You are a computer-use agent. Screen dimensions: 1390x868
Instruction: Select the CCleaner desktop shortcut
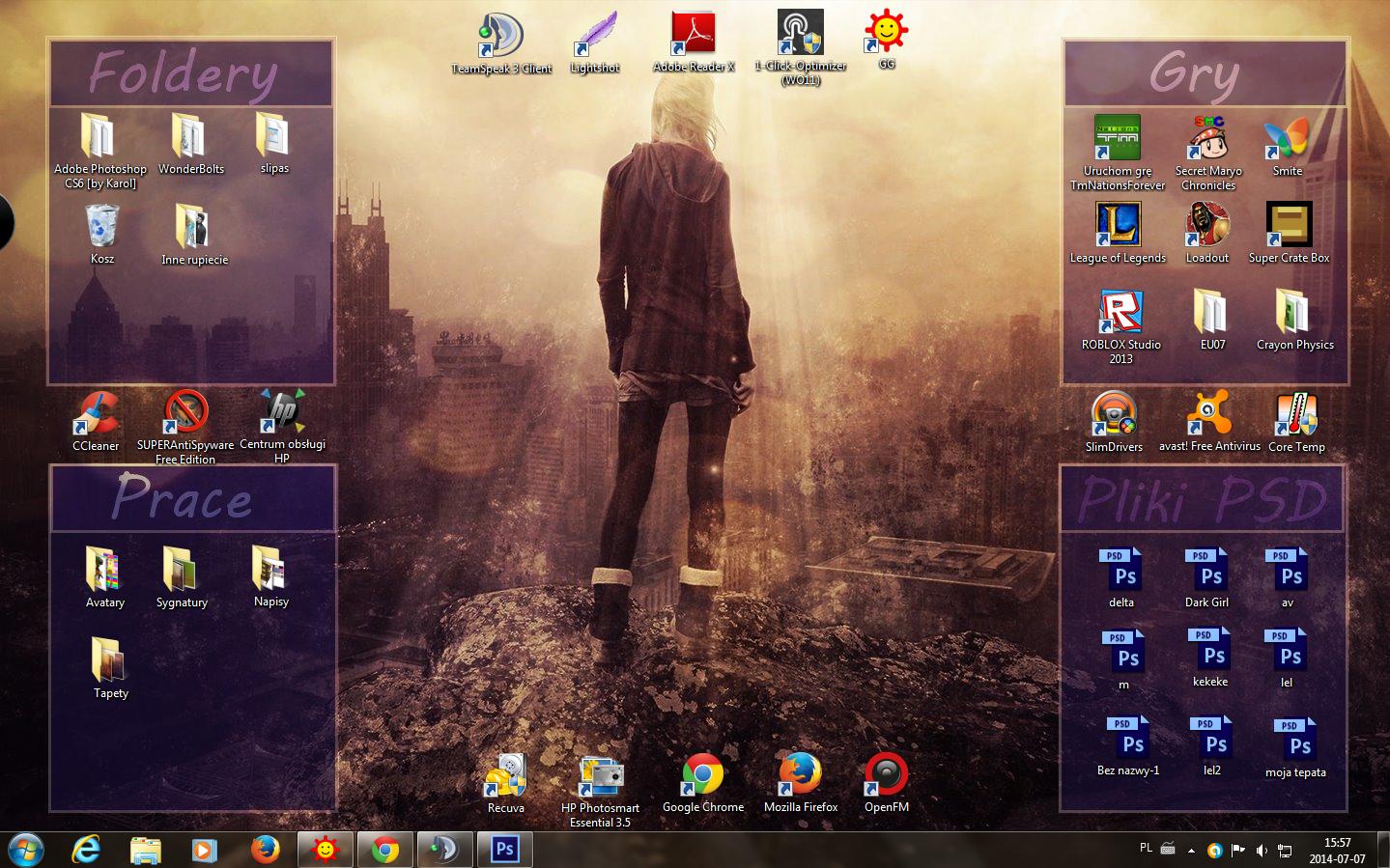pos(96,421)
